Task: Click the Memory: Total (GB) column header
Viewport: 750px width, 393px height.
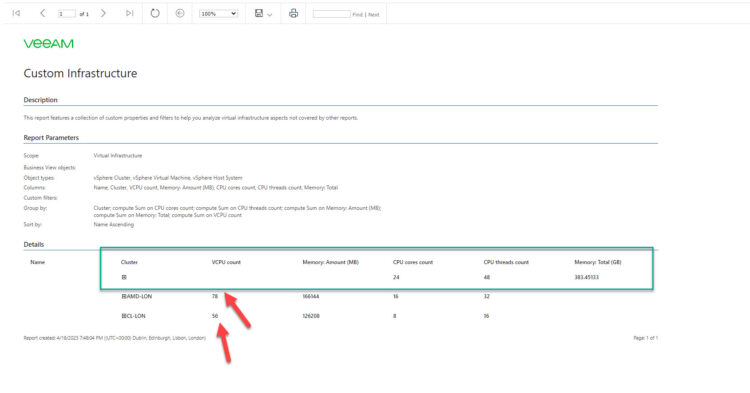Action: (x=598, y=262)
